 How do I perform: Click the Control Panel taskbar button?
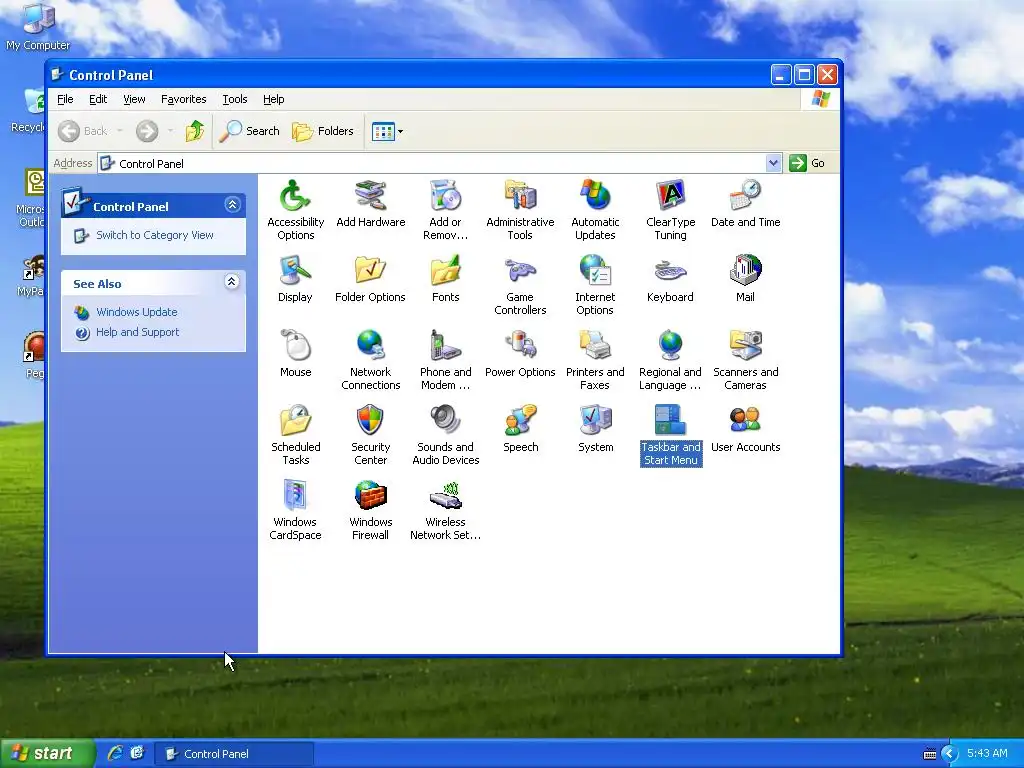click(234, 754)
